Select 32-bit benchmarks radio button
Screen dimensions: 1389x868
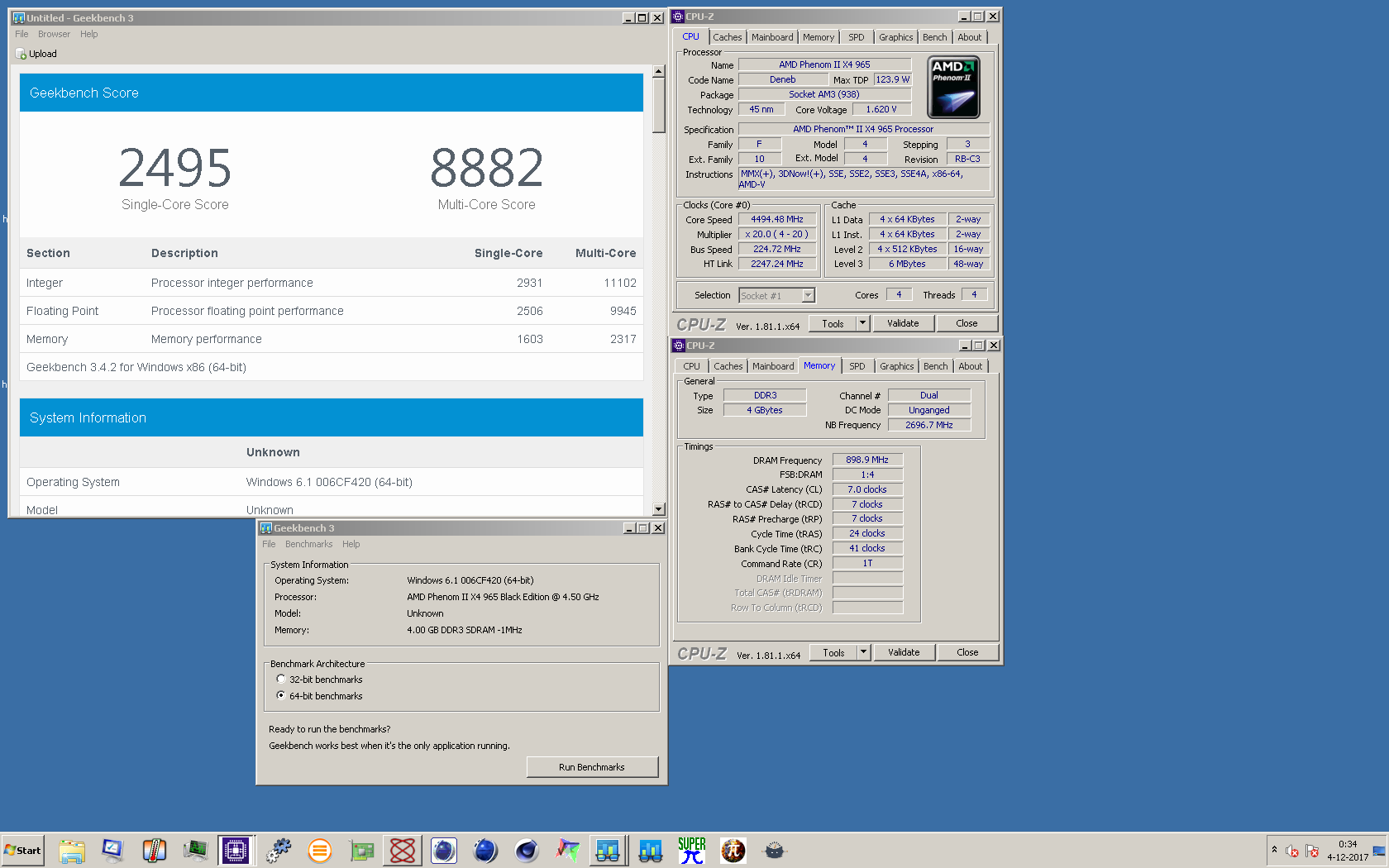coord(281,679)
